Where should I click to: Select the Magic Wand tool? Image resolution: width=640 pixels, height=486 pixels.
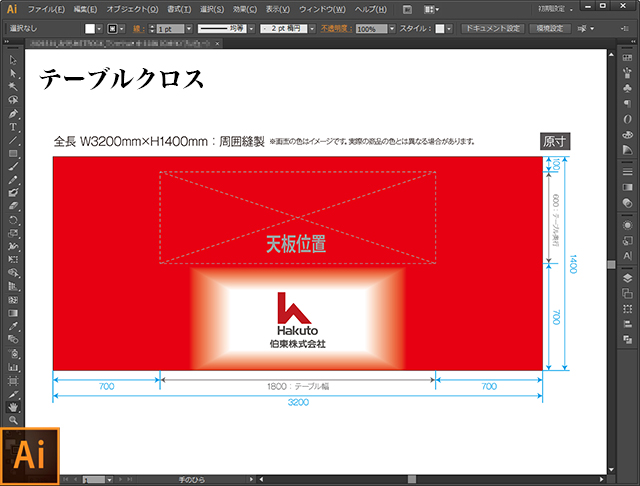tap(13, 87)
